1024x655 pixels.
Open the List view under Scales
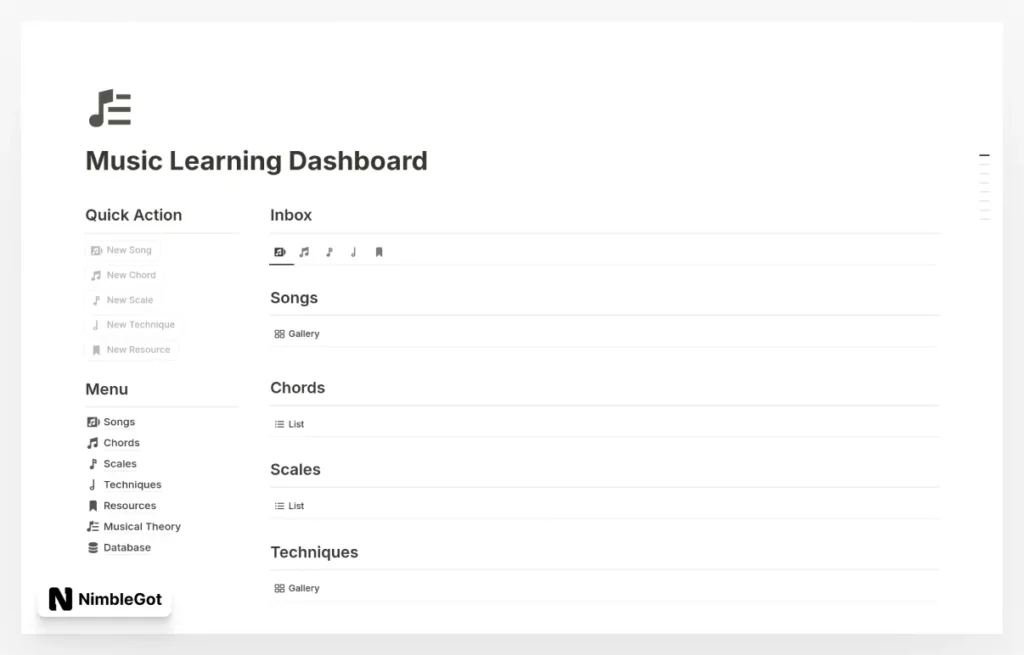pyautogui.click(x=289, y=505)
